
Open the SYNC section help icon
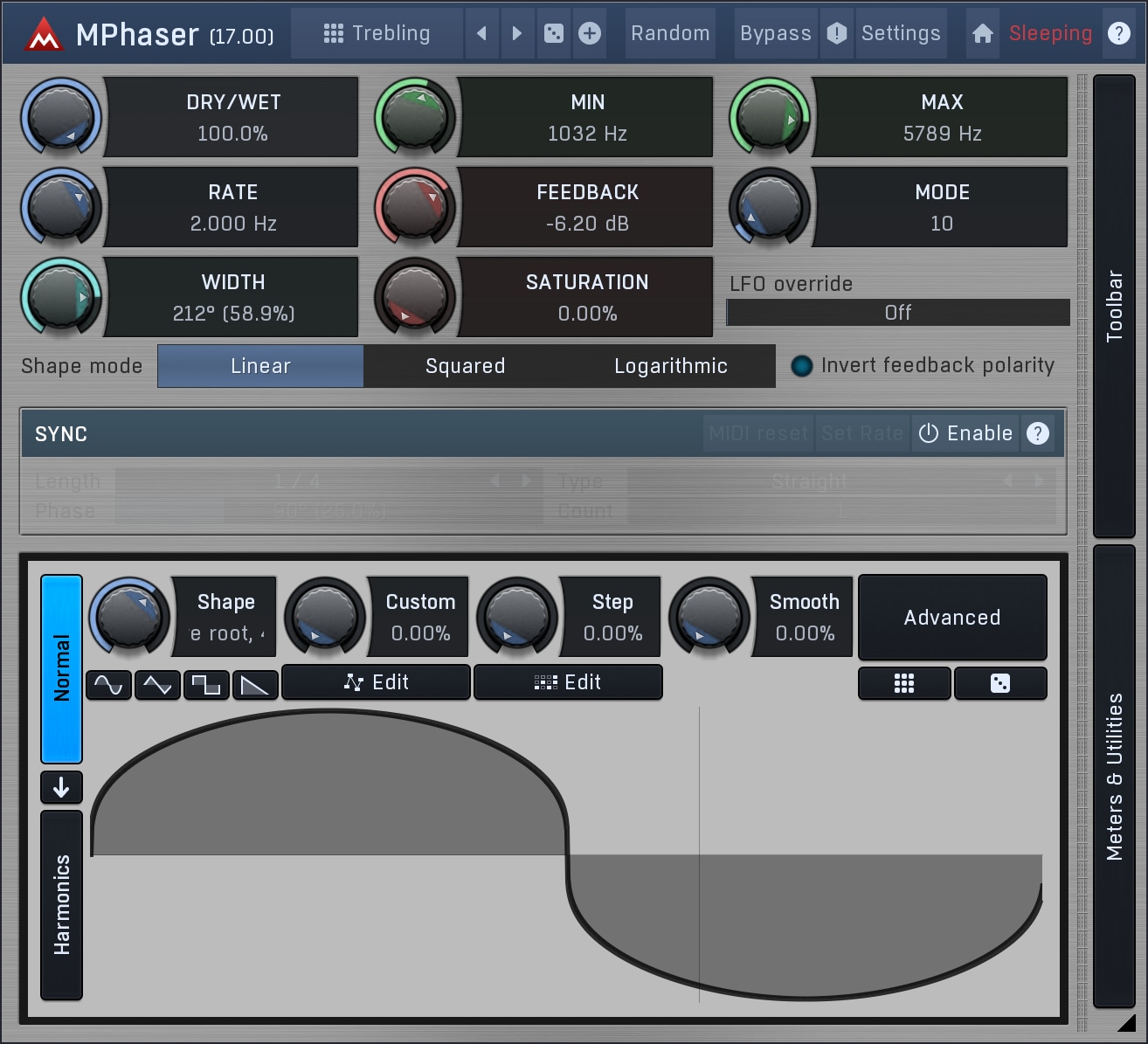(1038, 433)
